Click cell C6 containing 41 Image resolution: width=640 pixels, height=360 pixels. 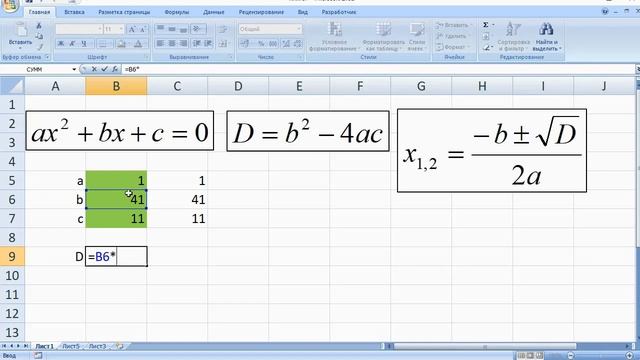point(177,200)
